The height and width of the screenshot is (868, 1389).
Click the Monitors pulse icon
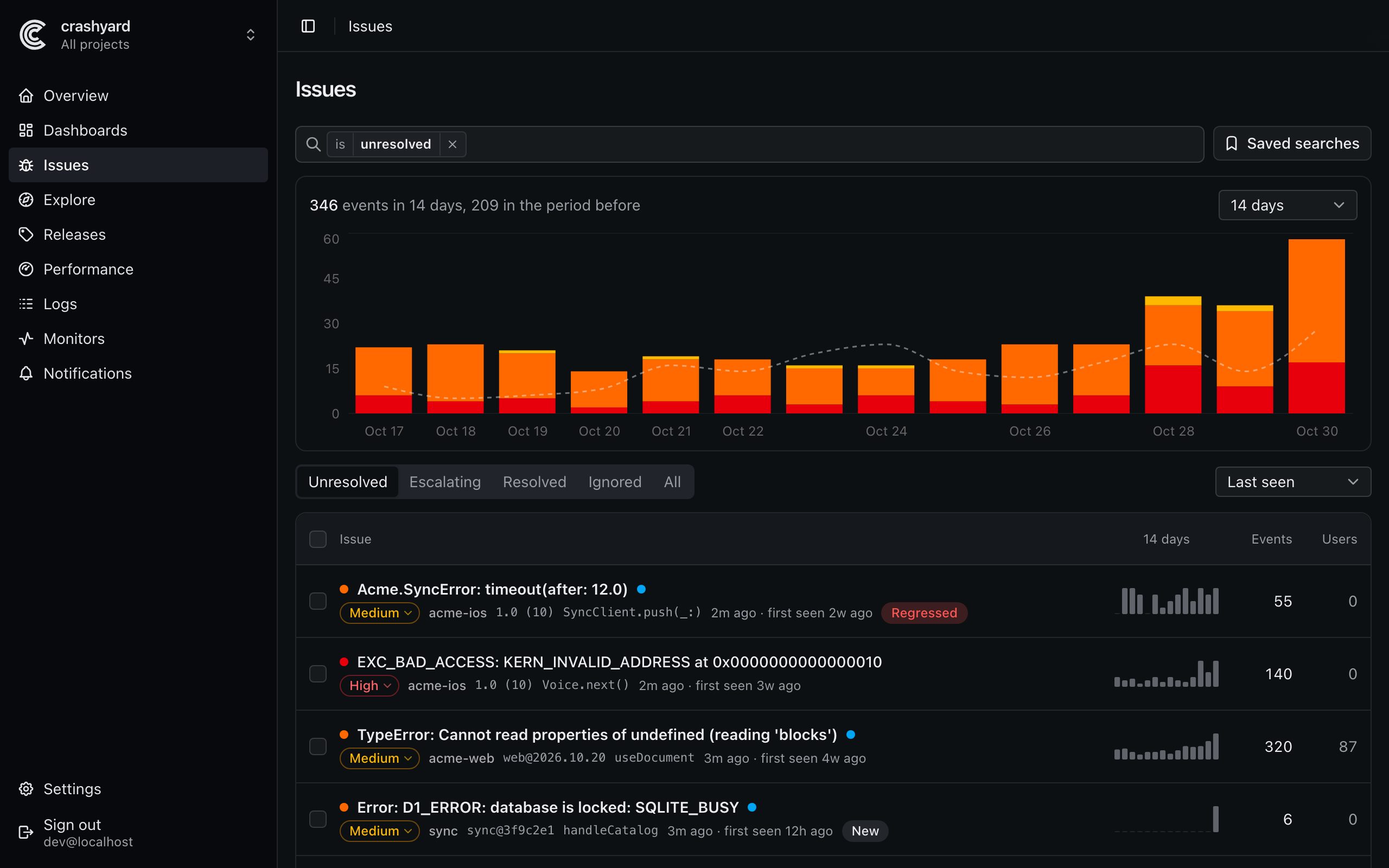(26, 339)
